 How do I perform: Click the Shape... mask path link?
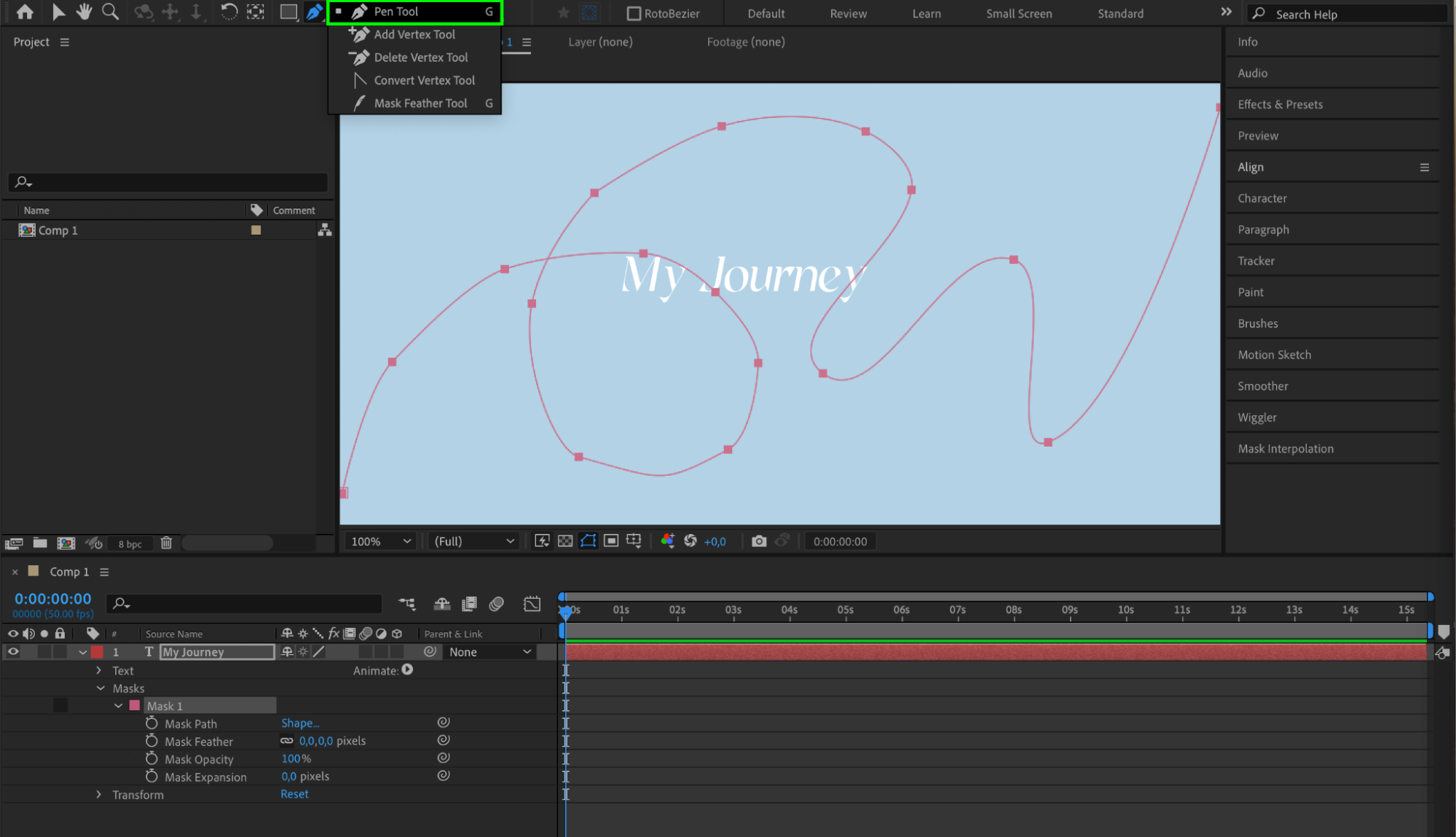[300, 723]
